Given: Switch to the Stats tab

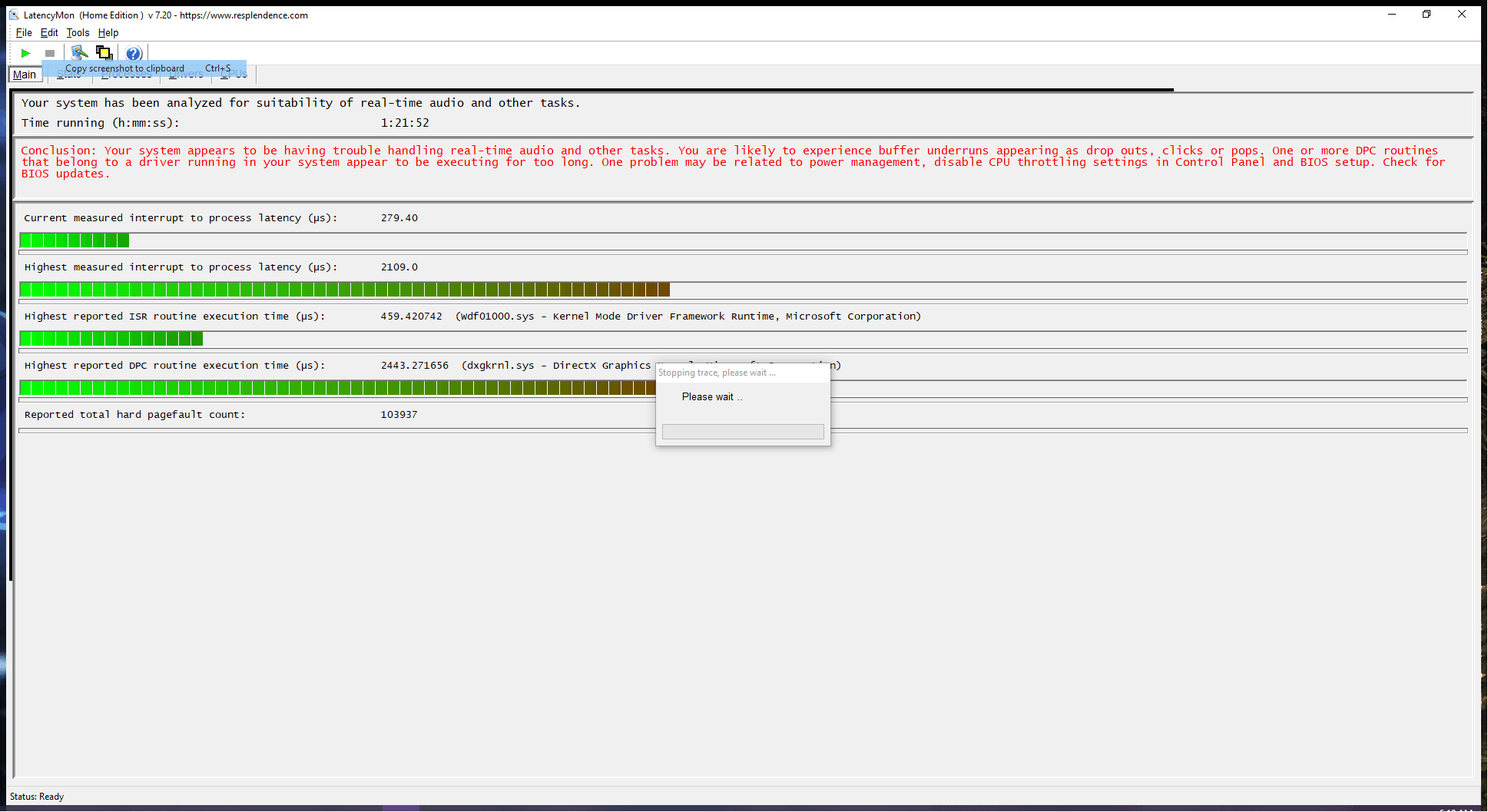Looking at the screenshot, I should pos(69,75).
